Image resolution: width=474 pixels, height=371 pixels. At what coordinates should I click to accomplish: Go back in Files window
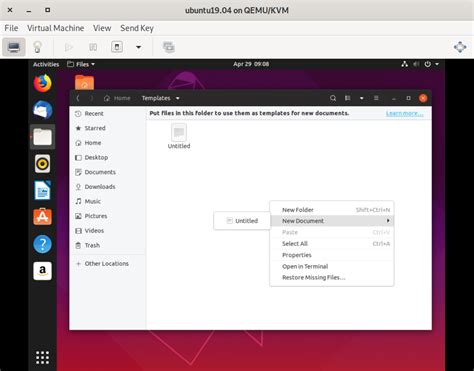(78, 98)
